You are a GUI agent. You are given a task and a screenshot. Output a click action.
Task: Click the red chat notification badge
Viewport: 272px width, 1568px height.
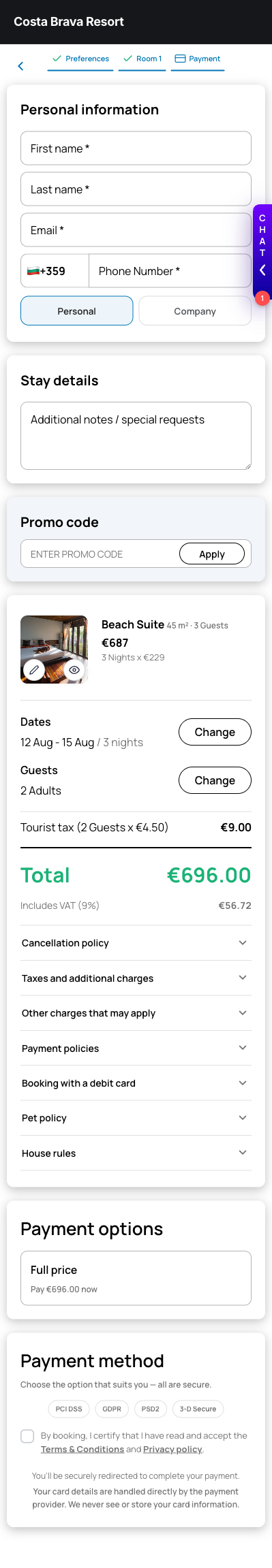click(262, 298)
